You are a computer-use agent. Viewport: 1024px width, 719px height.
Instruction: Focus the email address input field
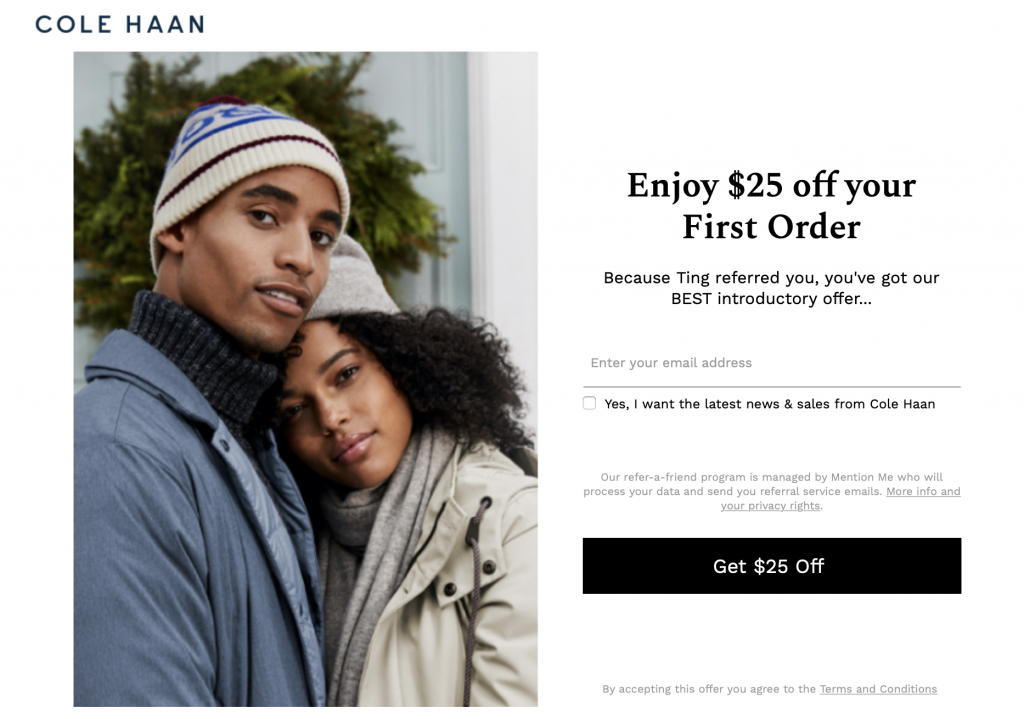pos(771,363)
